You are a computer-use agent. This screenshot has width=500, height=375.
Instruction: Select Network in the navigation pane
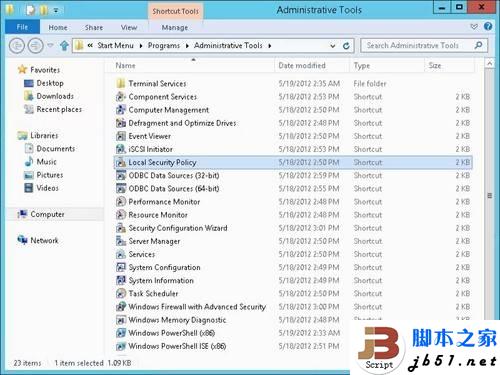click(x=44, y=240)
